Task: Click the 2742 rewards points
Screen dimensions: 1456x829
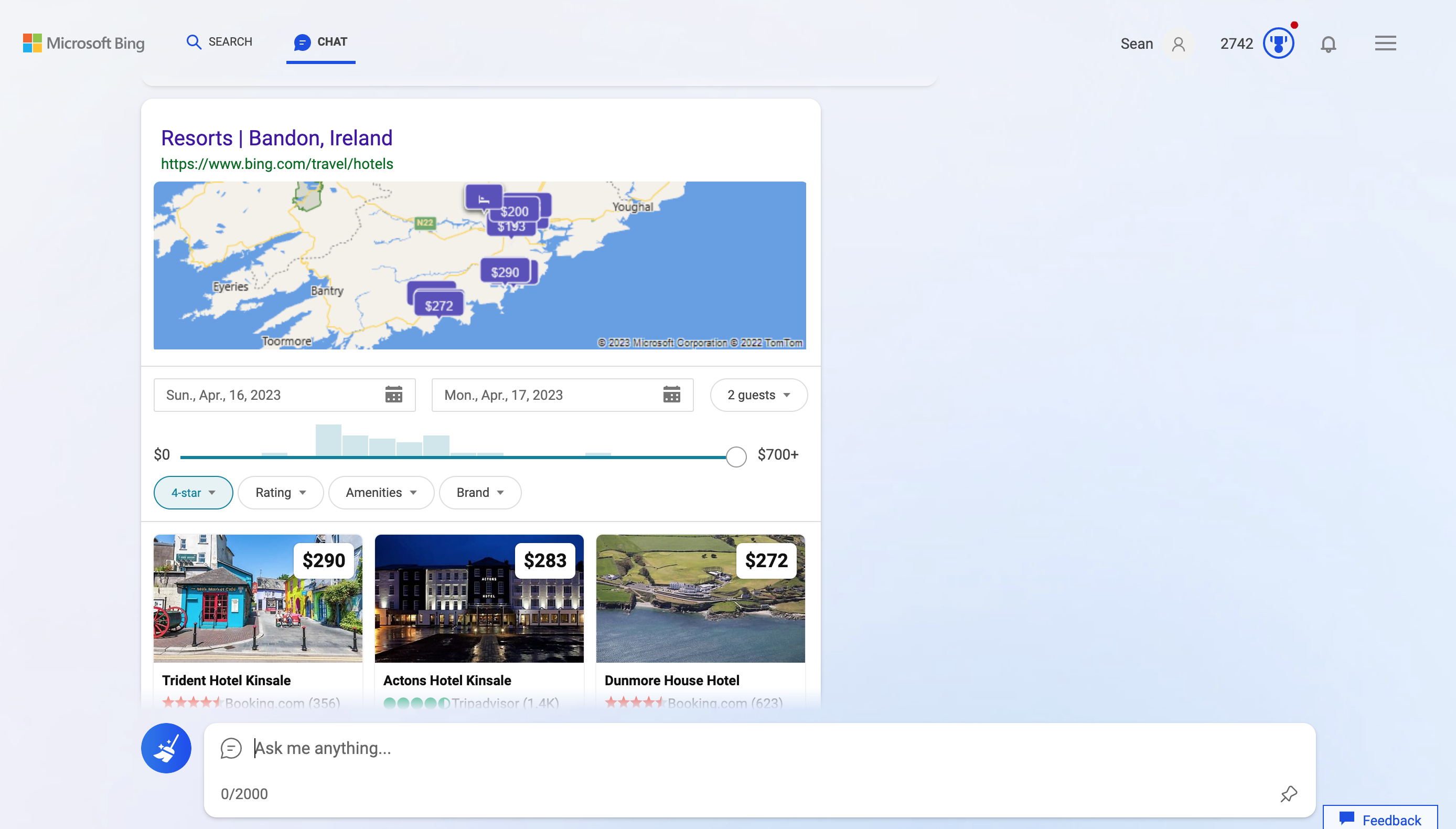Action: point(1236,44)
